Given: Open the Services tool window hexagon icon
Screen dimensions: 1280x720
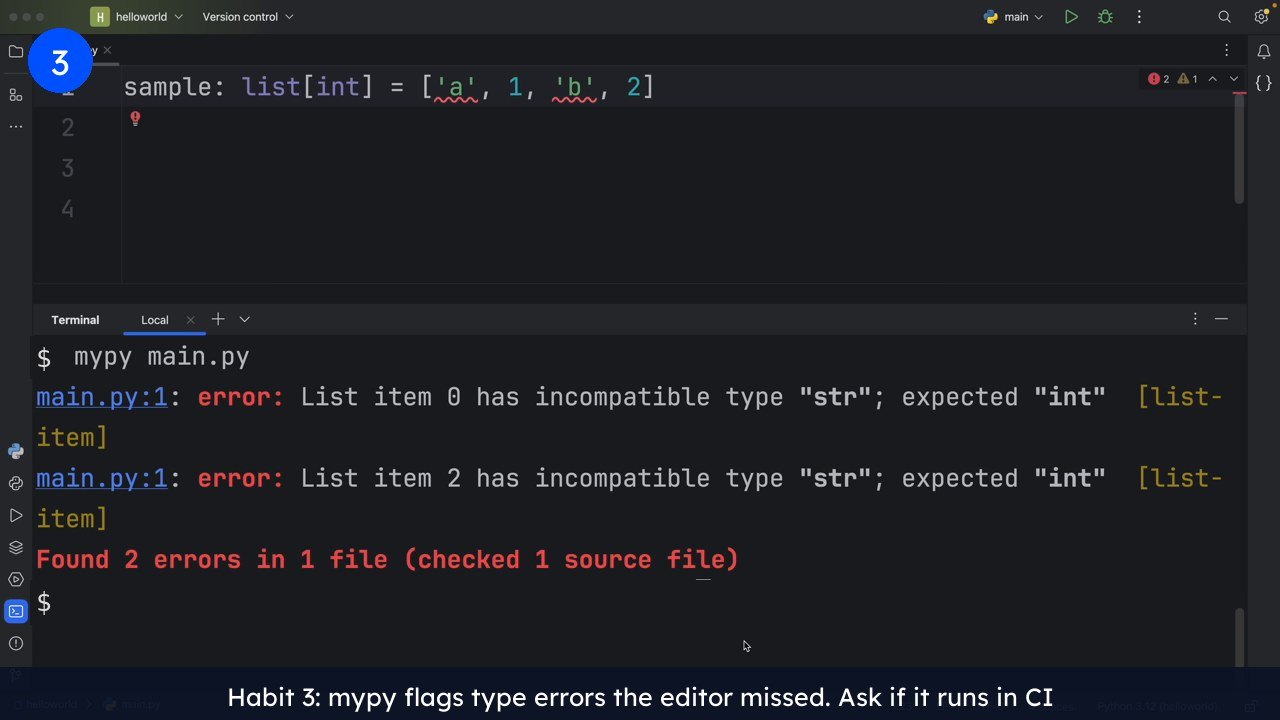Looking at the screenshot, I should click(x=15, y=579).
